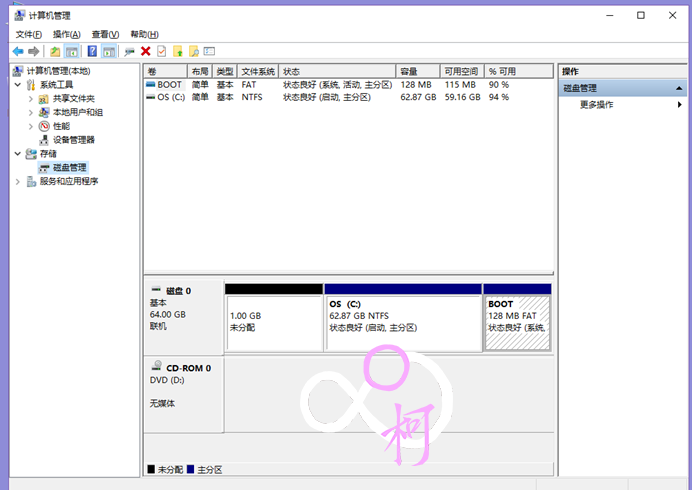
Task: Select 服务和应用程序 in the tree
Action: click(69, 181)
